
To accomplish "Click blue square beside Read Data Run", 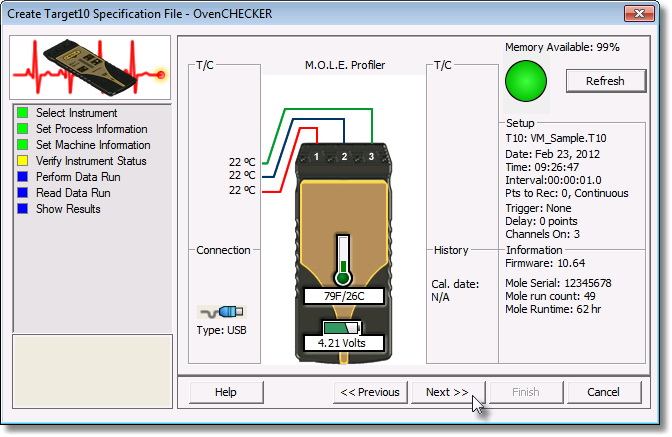I will coord(22,193).
